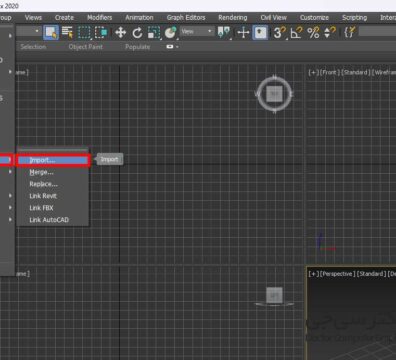Open Edit Named Selection Sets
The image size is (396, 360).
click(349, 32)
